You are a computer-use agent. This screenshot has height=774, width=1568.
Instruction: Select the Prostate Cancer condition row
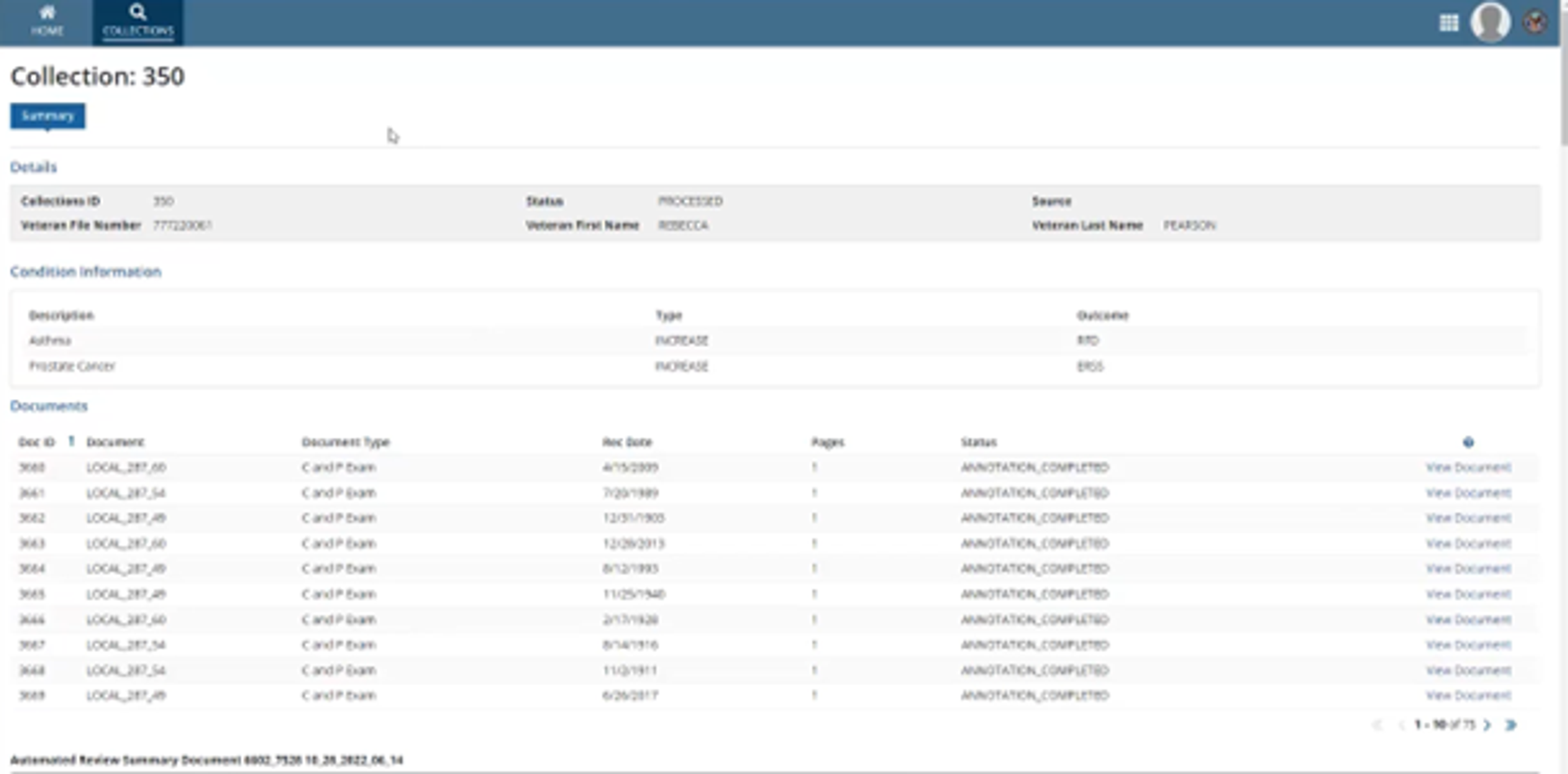775,366
